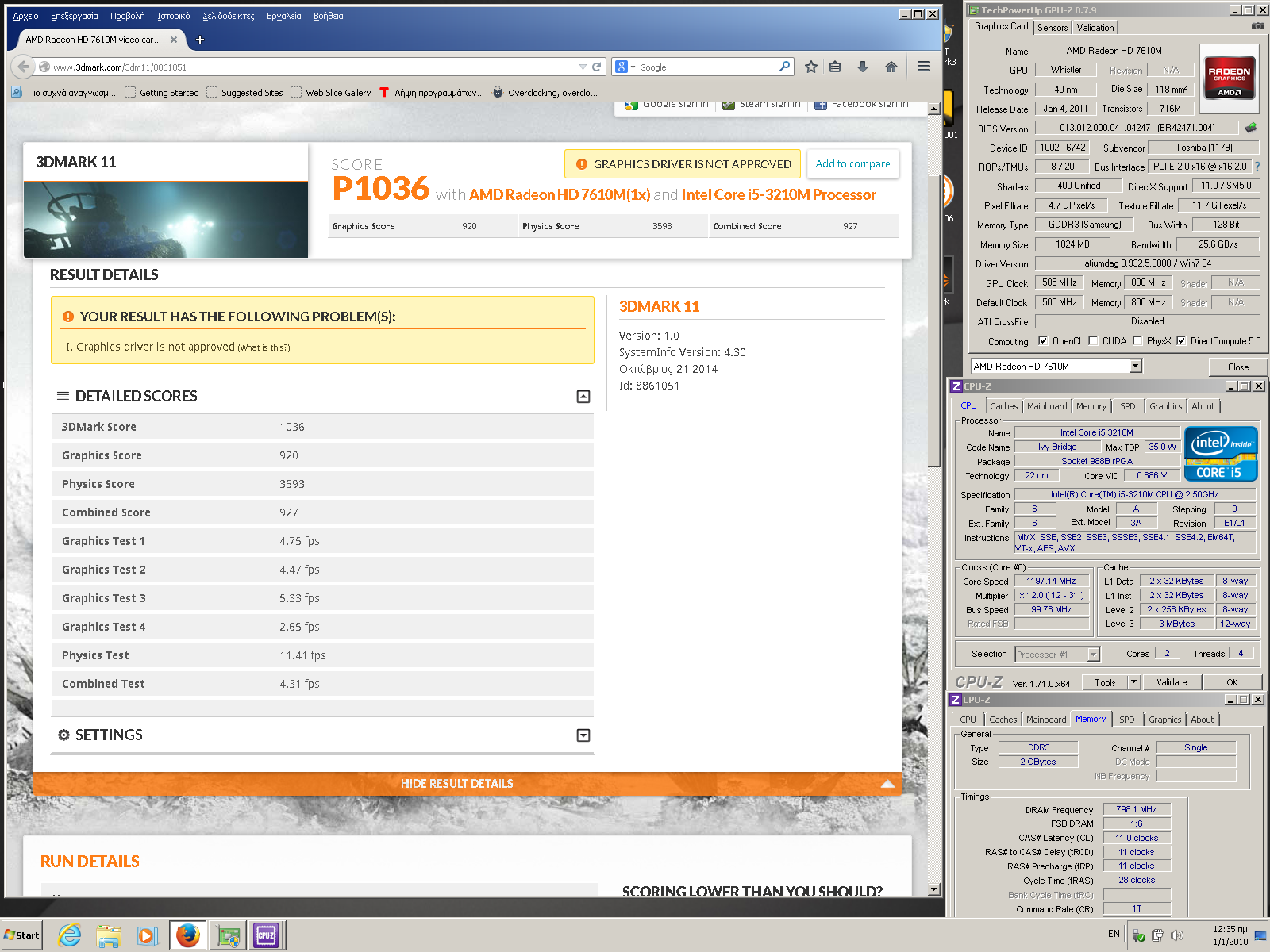Open the Start menu
Image resolution: width=1270 pixels, height=952 pixels.
(21, 935)
